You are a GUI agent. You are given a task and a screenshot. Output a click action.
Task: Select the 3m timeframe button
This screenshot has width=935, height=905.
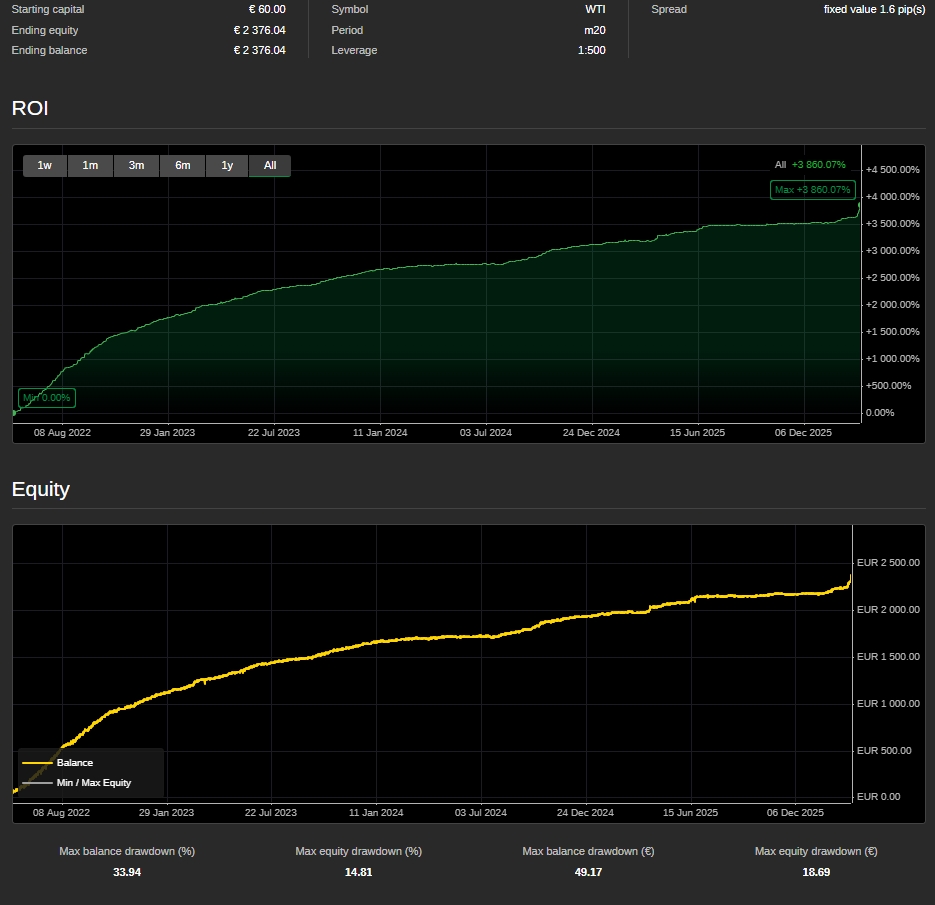(136, 166)
